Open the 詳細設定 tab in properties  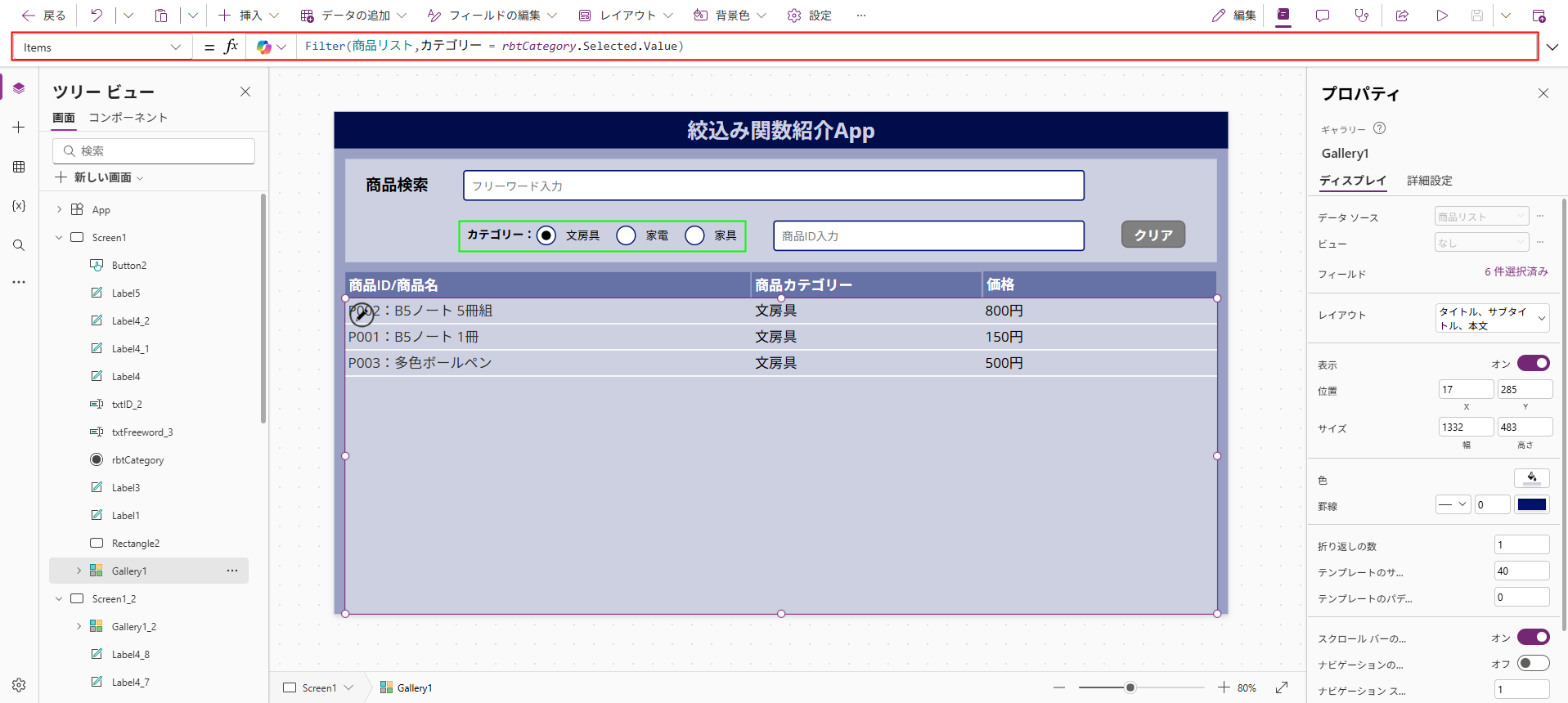(x=1429, y=181)
